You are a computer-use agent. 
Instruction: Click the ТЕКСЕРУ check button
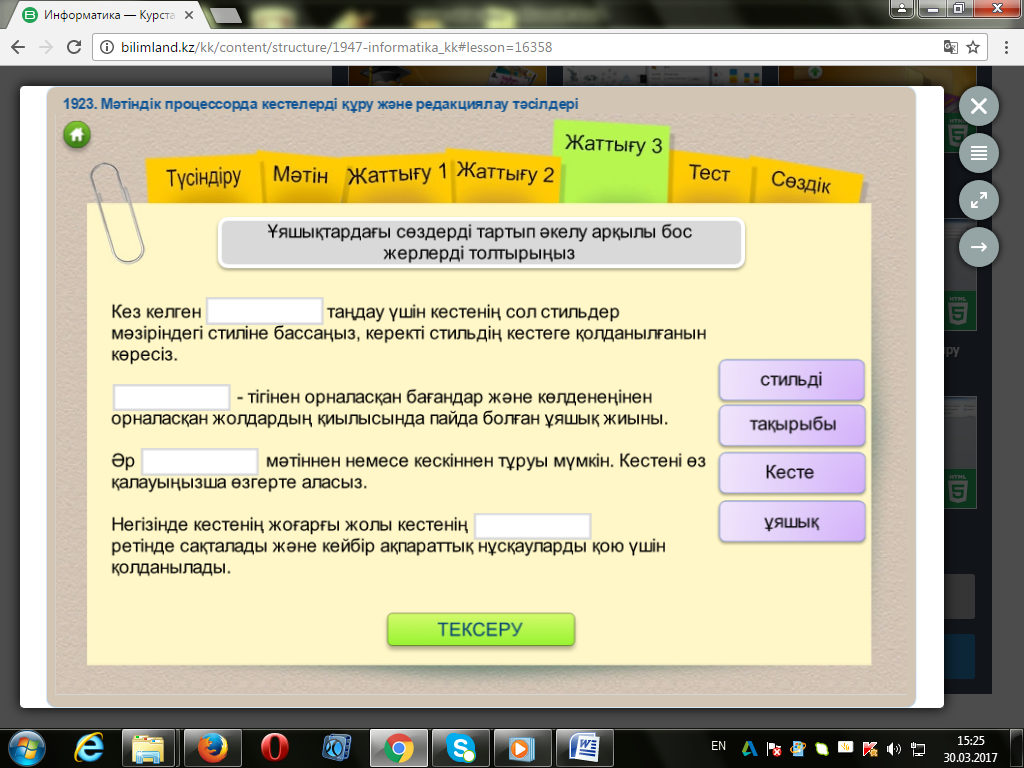(x=481, y=630)
